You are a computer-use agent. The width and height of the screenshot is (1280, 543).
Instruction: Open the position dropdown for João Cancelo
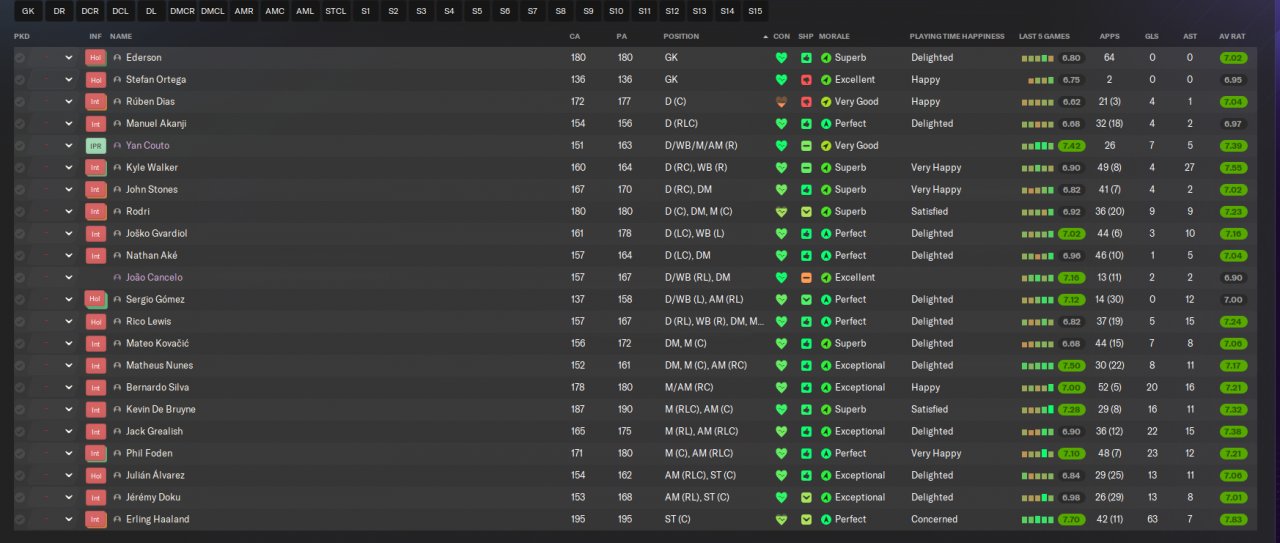(69, 278)
